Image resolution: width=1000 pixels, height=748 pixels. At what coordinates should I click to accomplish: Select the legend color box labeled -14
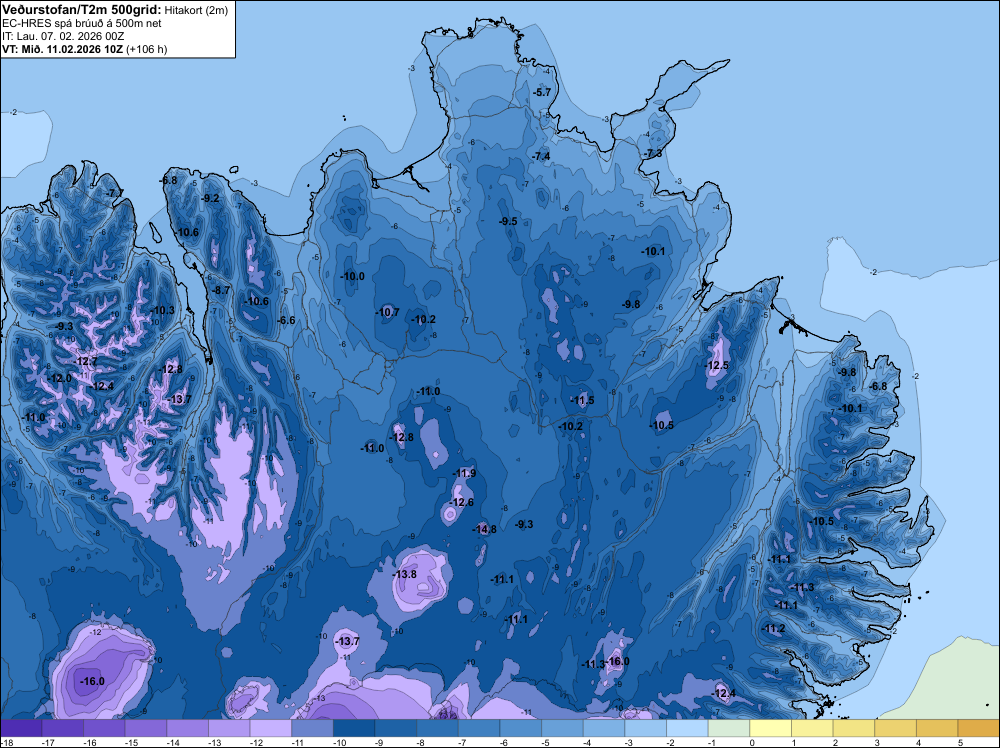click(188, 728)
